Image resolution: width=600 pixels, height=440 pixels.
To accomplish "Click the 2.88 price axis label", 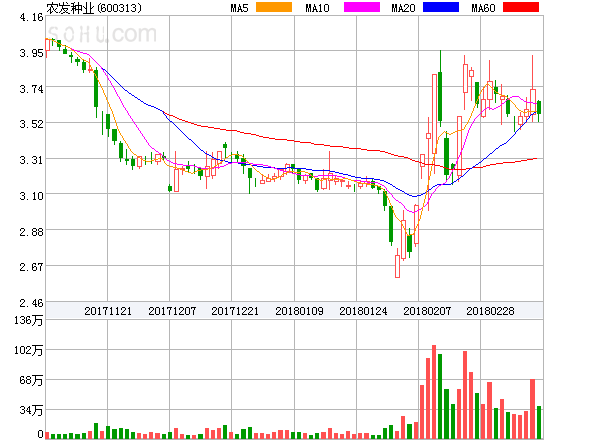I will click(31, 232).
